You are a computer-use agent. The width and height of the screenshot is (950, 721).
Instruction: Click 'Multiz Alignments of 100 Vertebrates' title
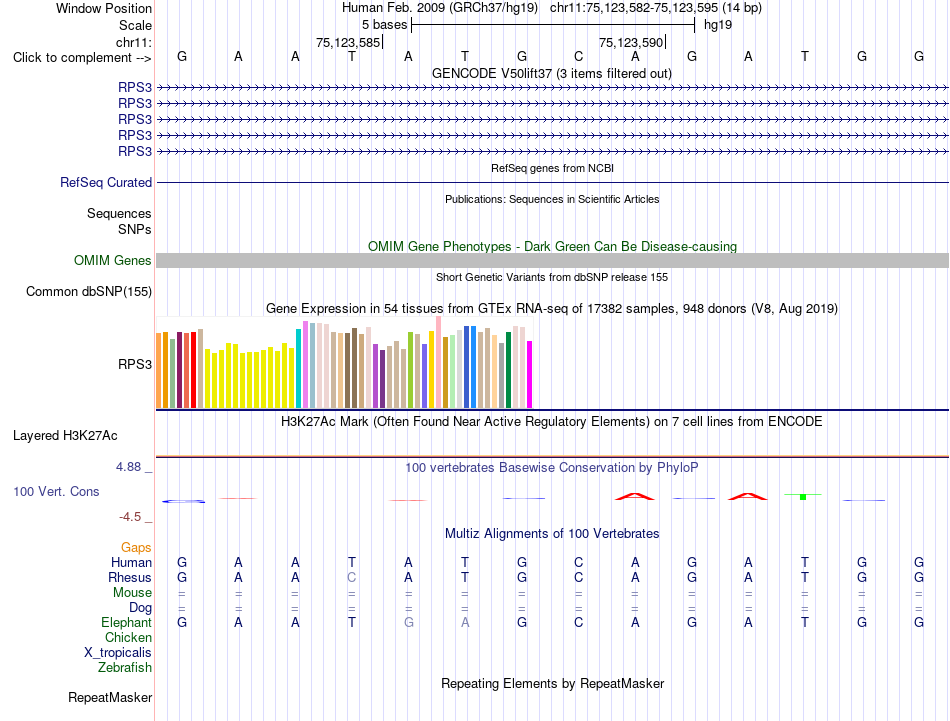point(552,533)
